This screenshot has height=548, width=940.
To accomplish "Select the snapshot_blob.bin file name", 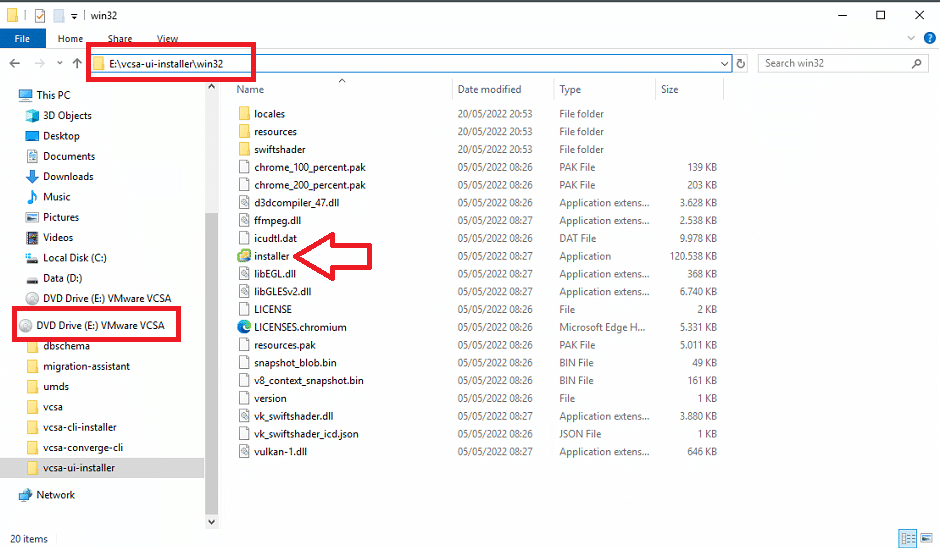I will click(295, 363).
